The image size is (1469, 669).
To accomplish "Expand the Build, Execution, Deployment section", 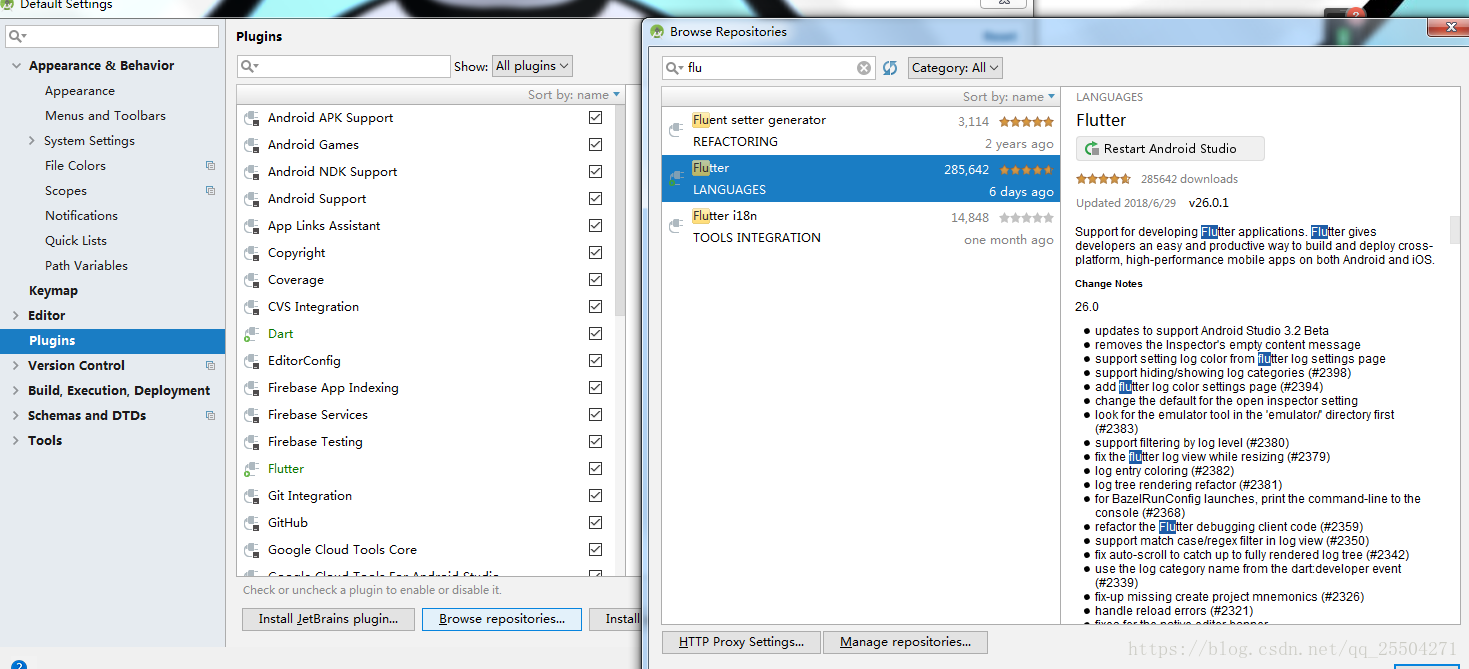I will tap(15, 391).
